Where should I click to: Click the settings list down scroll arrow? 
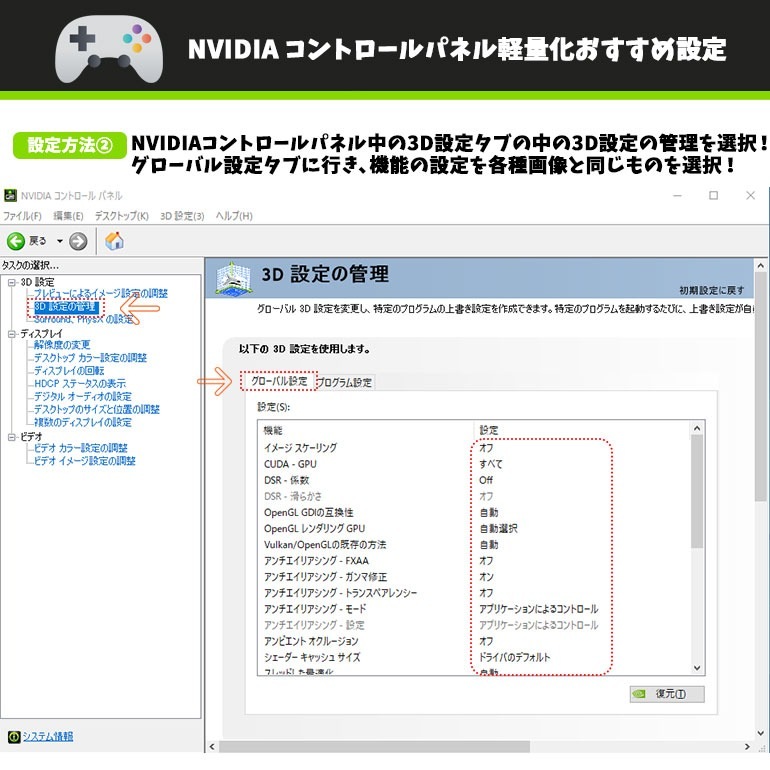697,668
